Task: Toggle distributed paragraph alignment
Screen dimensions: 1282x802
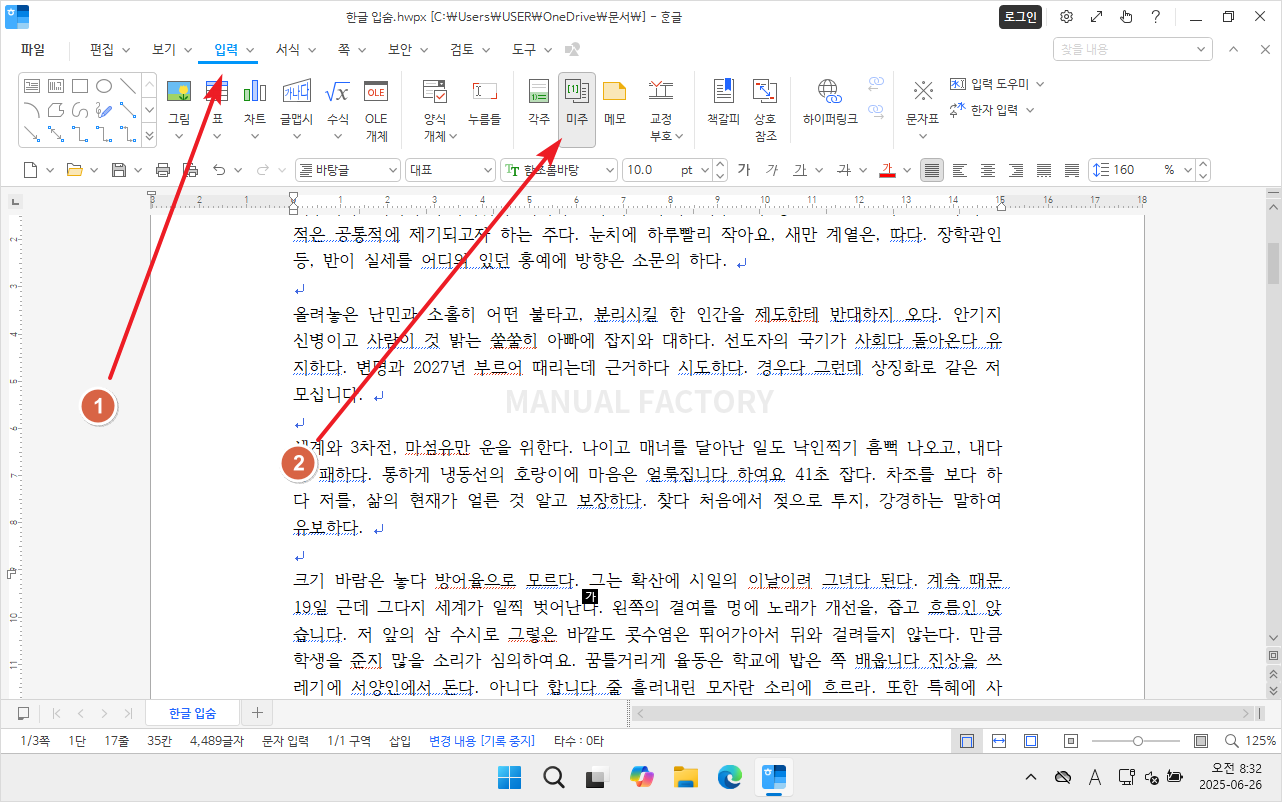Action: point(1044,170)
